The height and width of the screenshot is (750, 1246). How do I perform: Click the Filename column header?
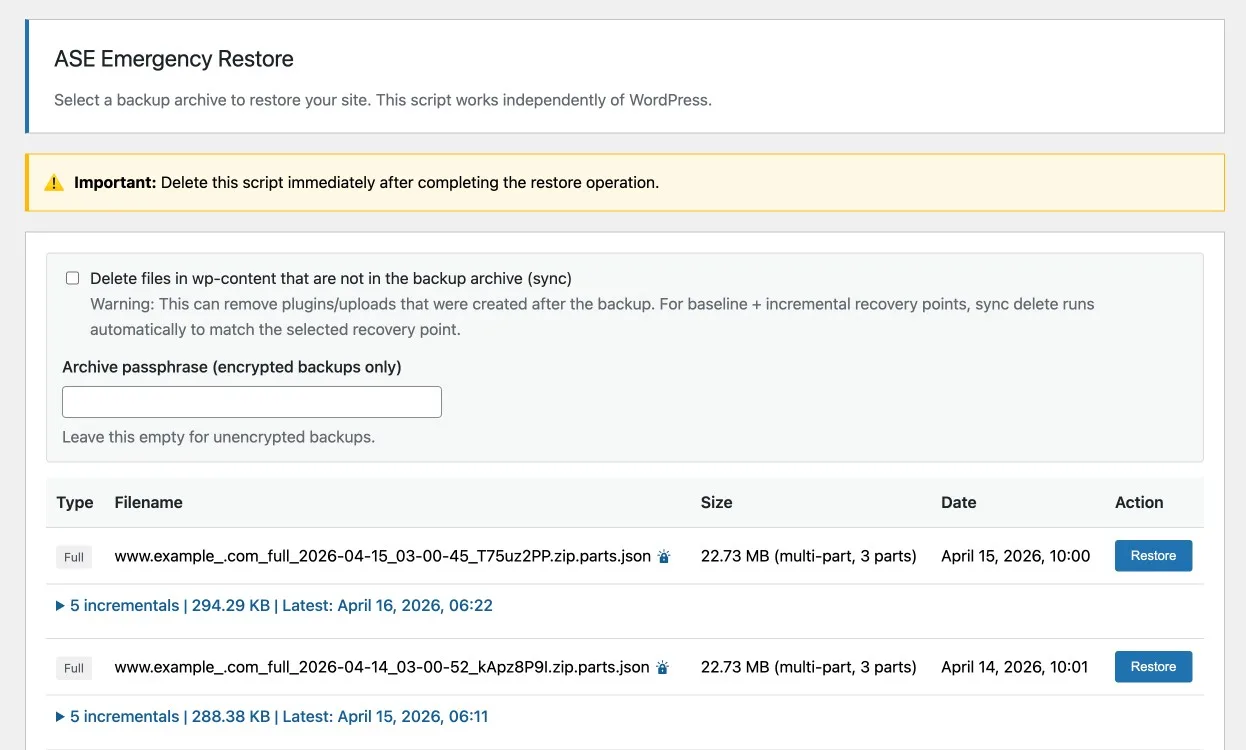(x=149, y=502)
